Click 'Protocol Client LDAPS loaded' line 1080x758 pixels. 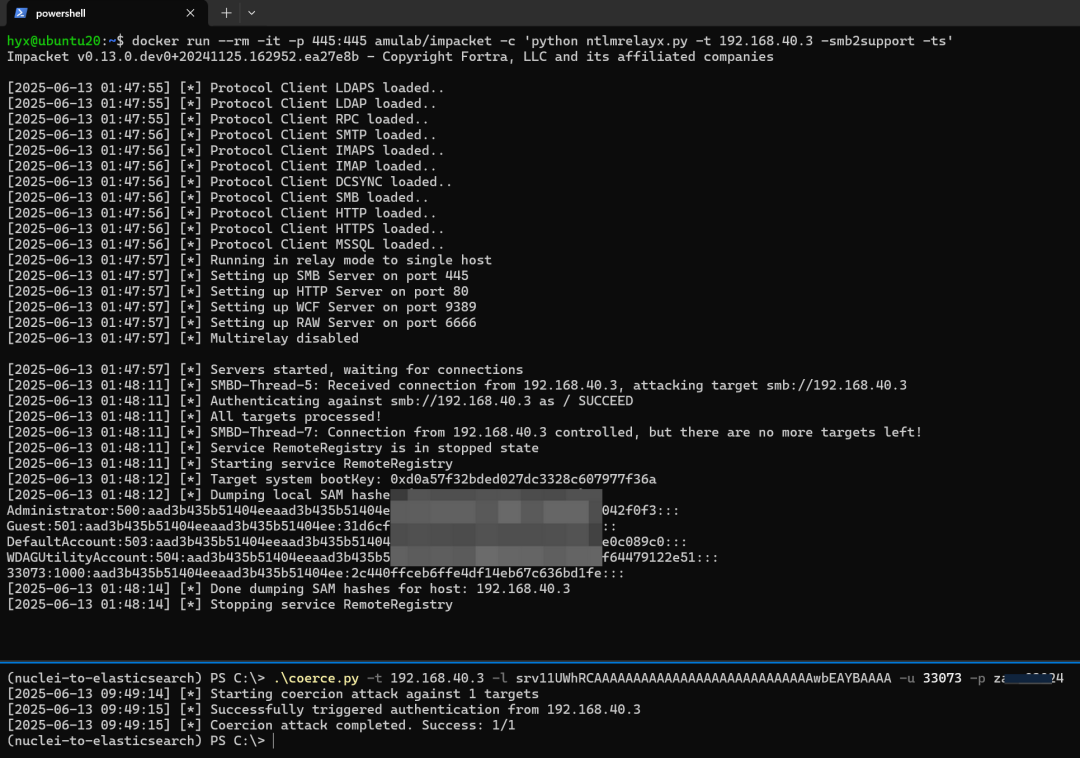[225, 87]
